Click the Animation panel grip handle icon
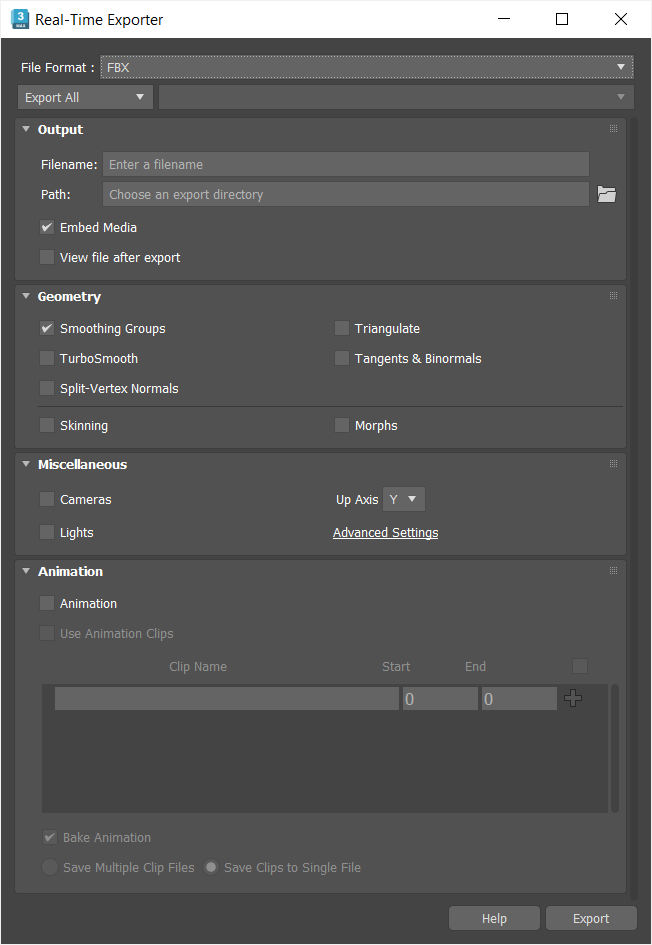 [x=613, y=571]
